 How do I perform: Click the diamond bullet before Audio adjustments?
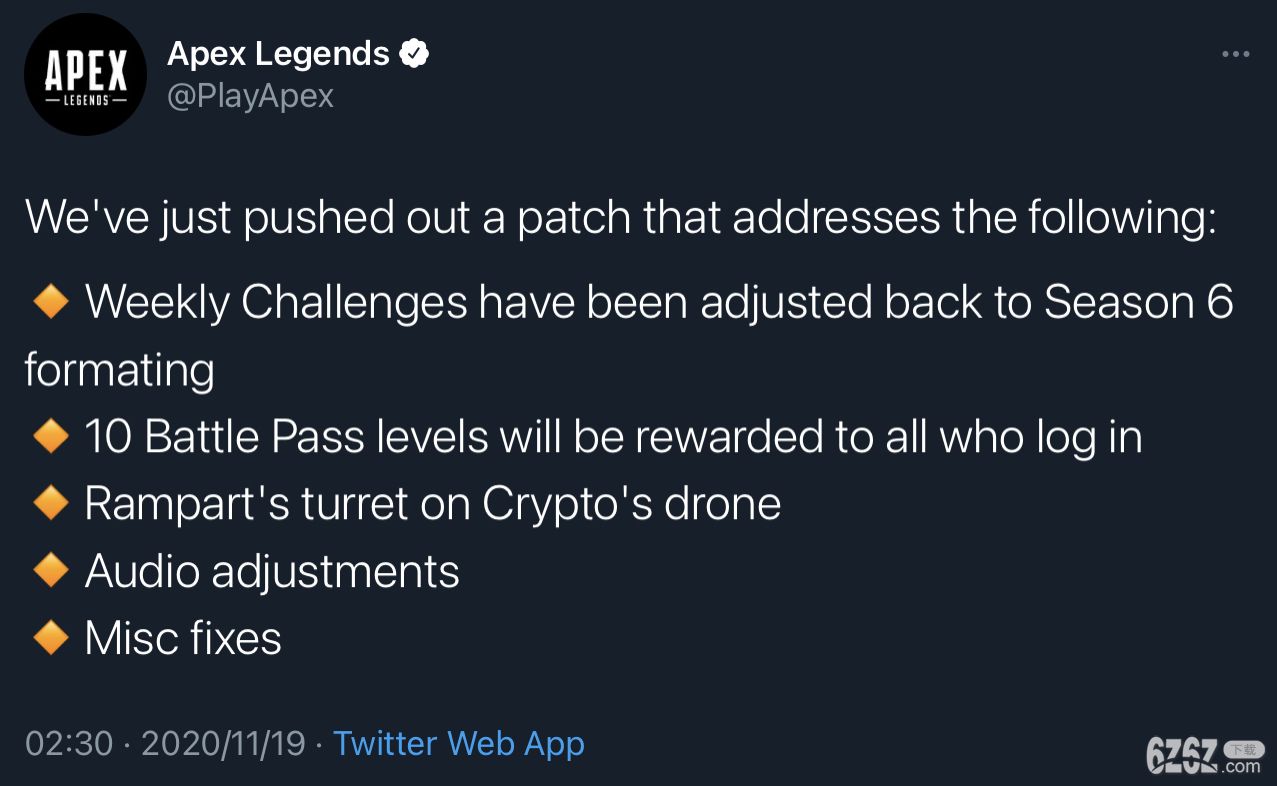(50, 571)
